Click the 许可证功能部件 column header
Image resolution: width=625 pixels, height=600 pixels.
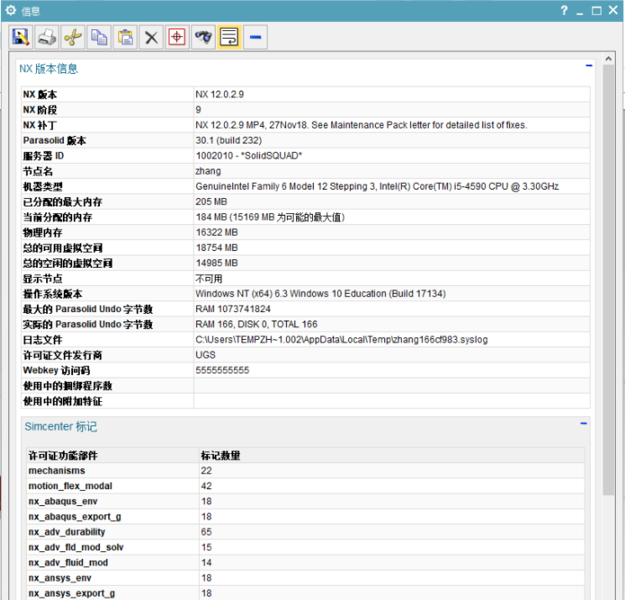(69, 456)
